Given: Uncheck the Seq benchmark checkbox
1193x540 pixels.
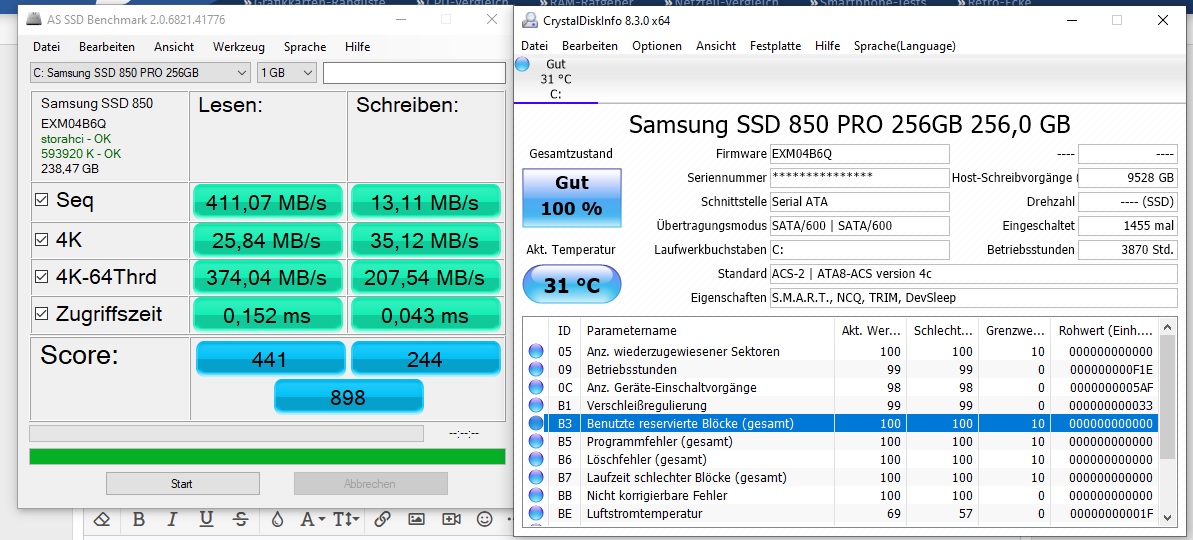Looking at the screenshot, I should pos(42,201).
